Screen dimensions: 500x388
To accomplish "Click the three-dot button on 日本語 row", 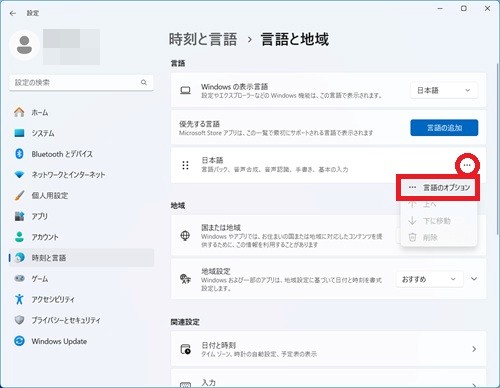I will click(467, 165).
